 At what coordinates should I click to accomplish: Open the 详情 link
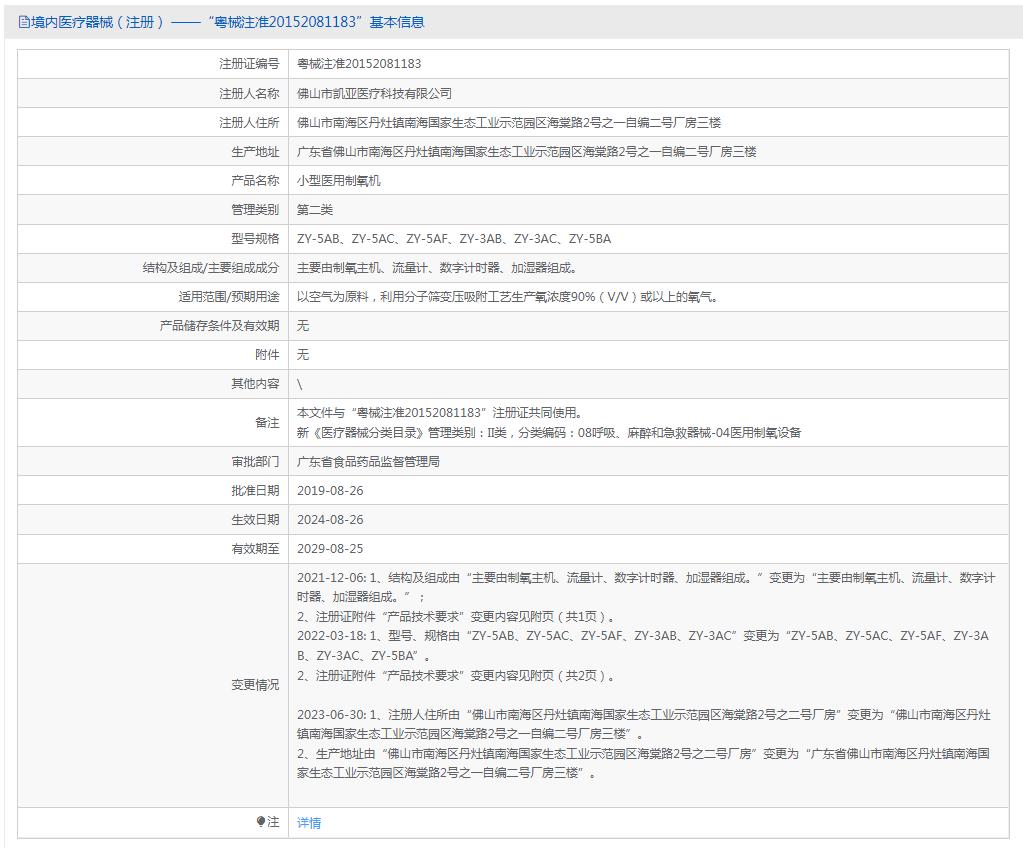(x=309, y=823)
